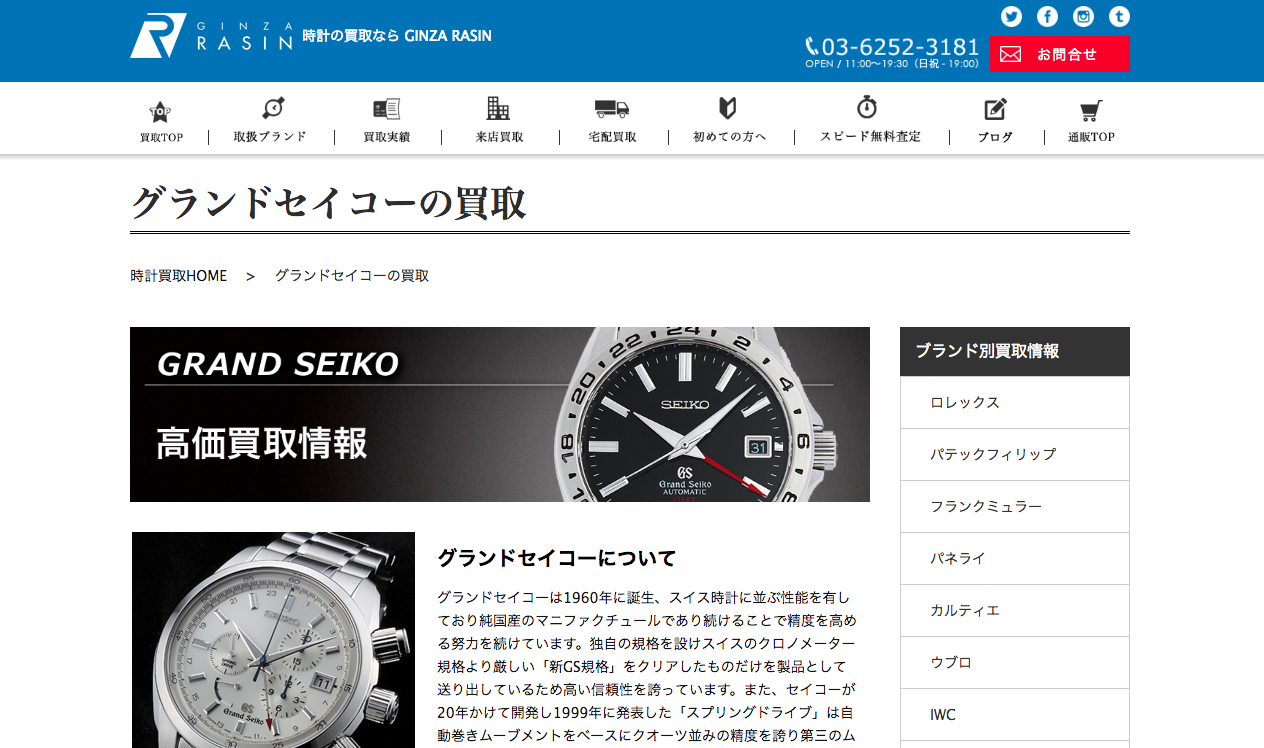Open the Twitter social icon
This screenshot has height=748, width=1264.
coord(1011,16)
